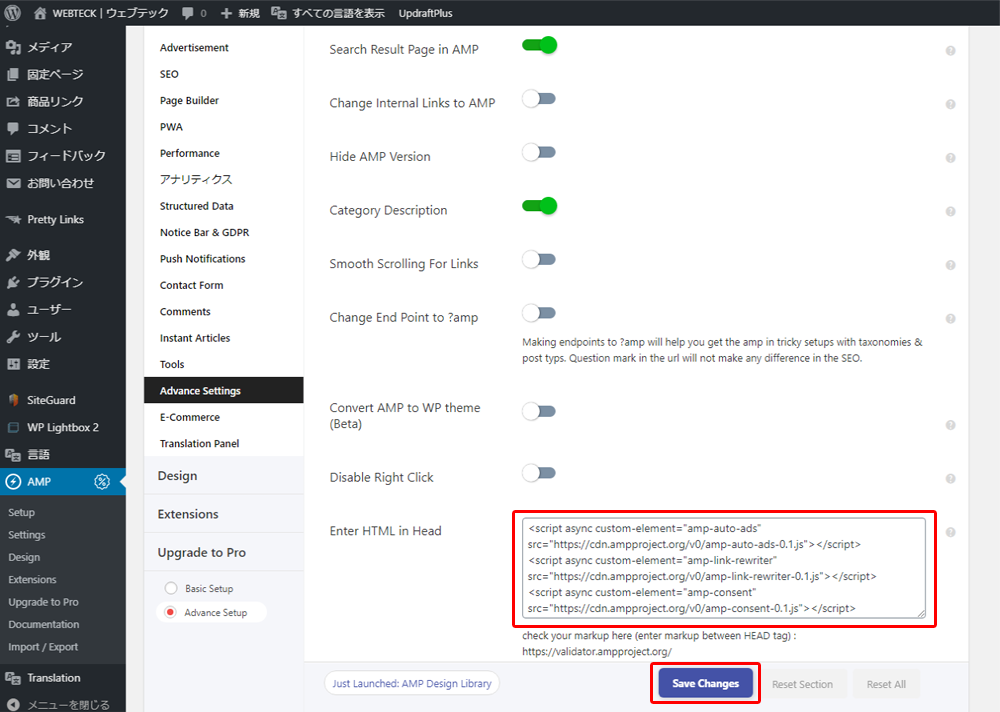Click the 商品リンク sidebar icon
The image size is (1000, 712).
[x=13, y=101]
